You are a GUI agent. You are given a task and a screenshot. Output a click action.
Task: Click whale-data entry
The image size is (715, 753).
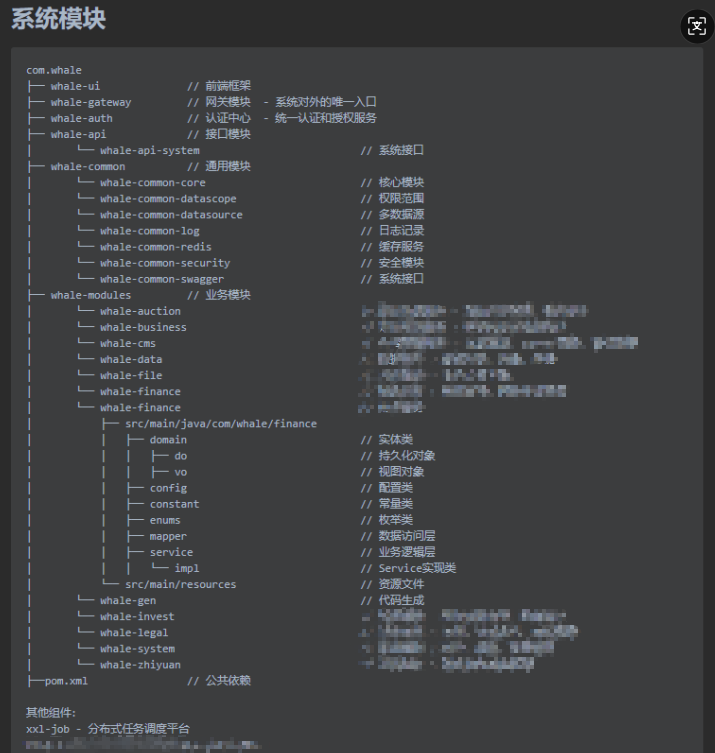point(131,359)
